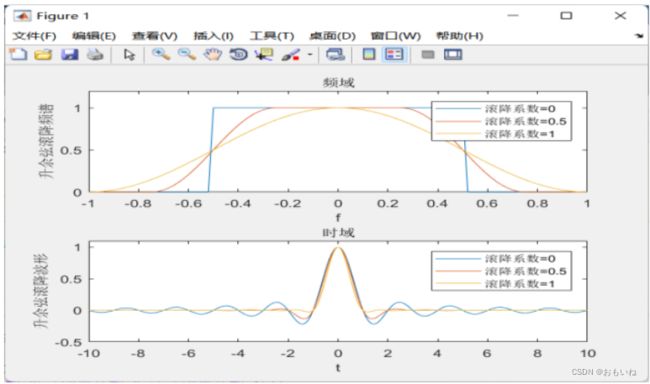Click the 时域 plot title
650x384 pixels.
[x=339, y=232]
